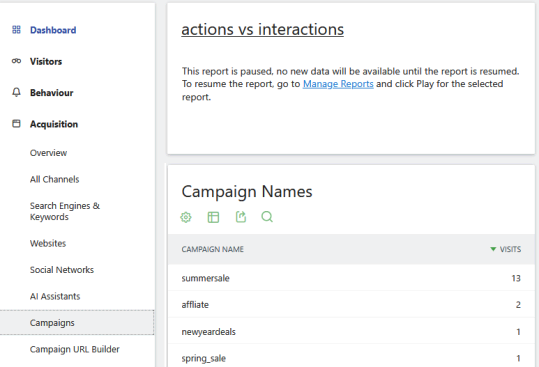The image size is (539, 367).
Task: Click the Dashboard grid icon
Action: click(16, 30)
